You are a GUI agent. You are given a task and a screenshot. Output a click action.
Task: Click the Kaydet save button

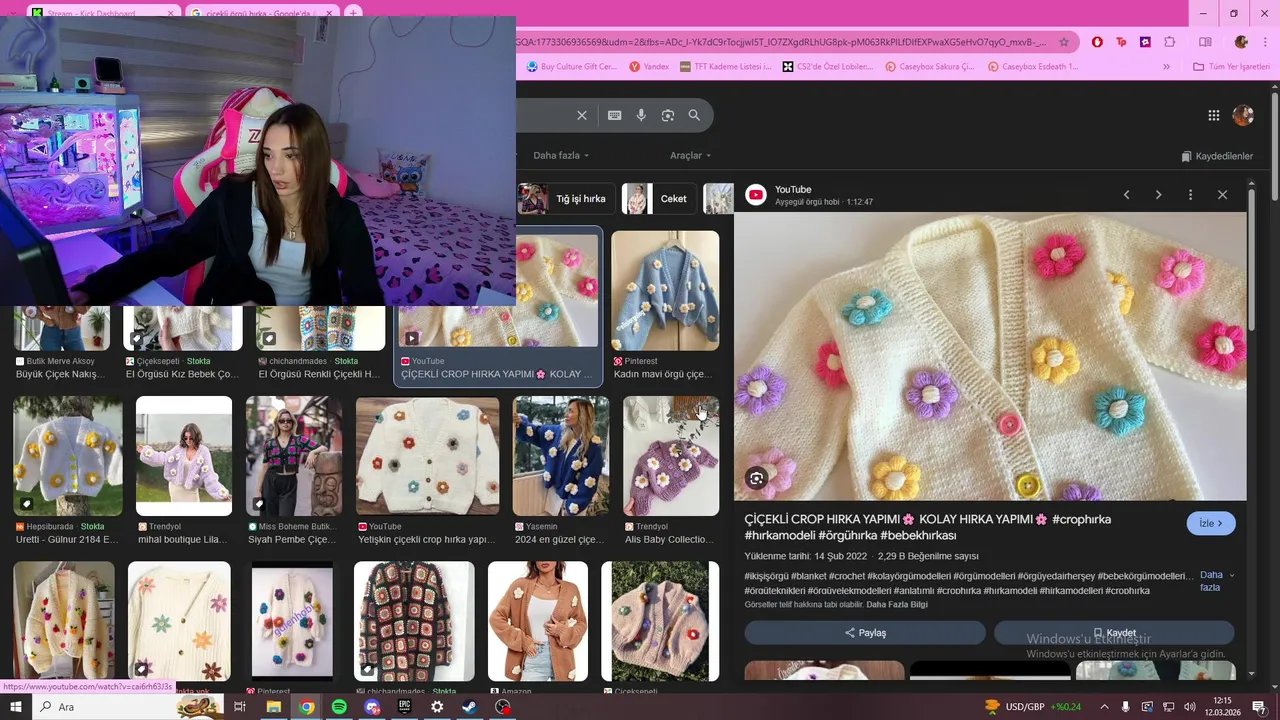1114,633
